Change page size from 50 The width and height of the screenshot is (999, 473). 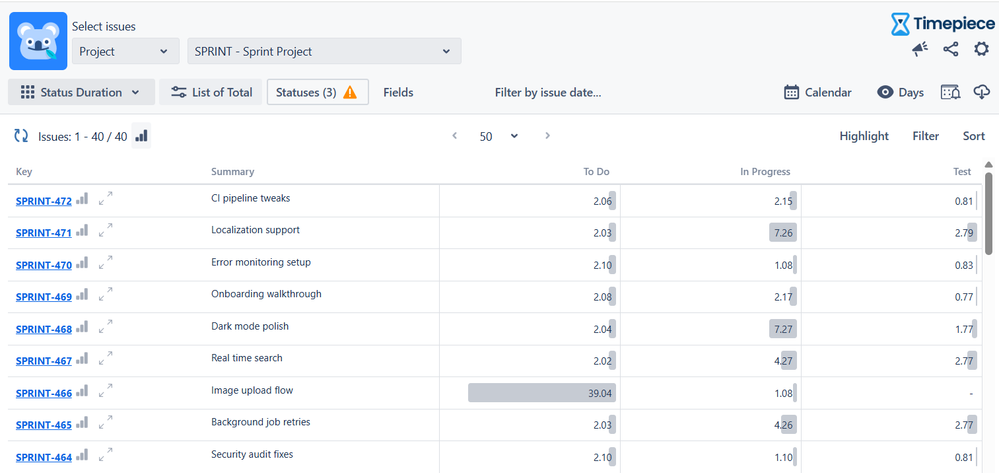pos(498,136)
